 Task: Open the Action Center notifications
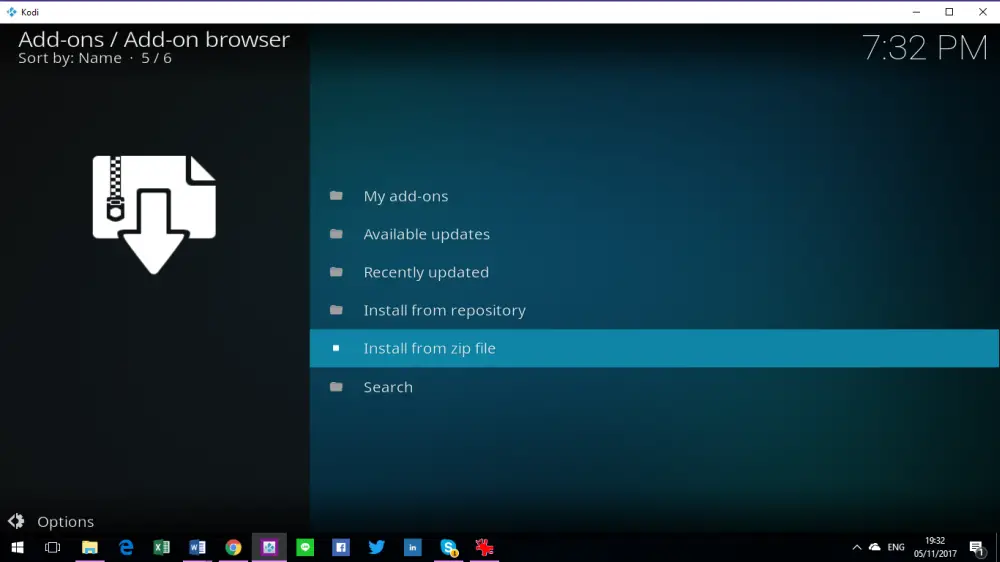976,547
